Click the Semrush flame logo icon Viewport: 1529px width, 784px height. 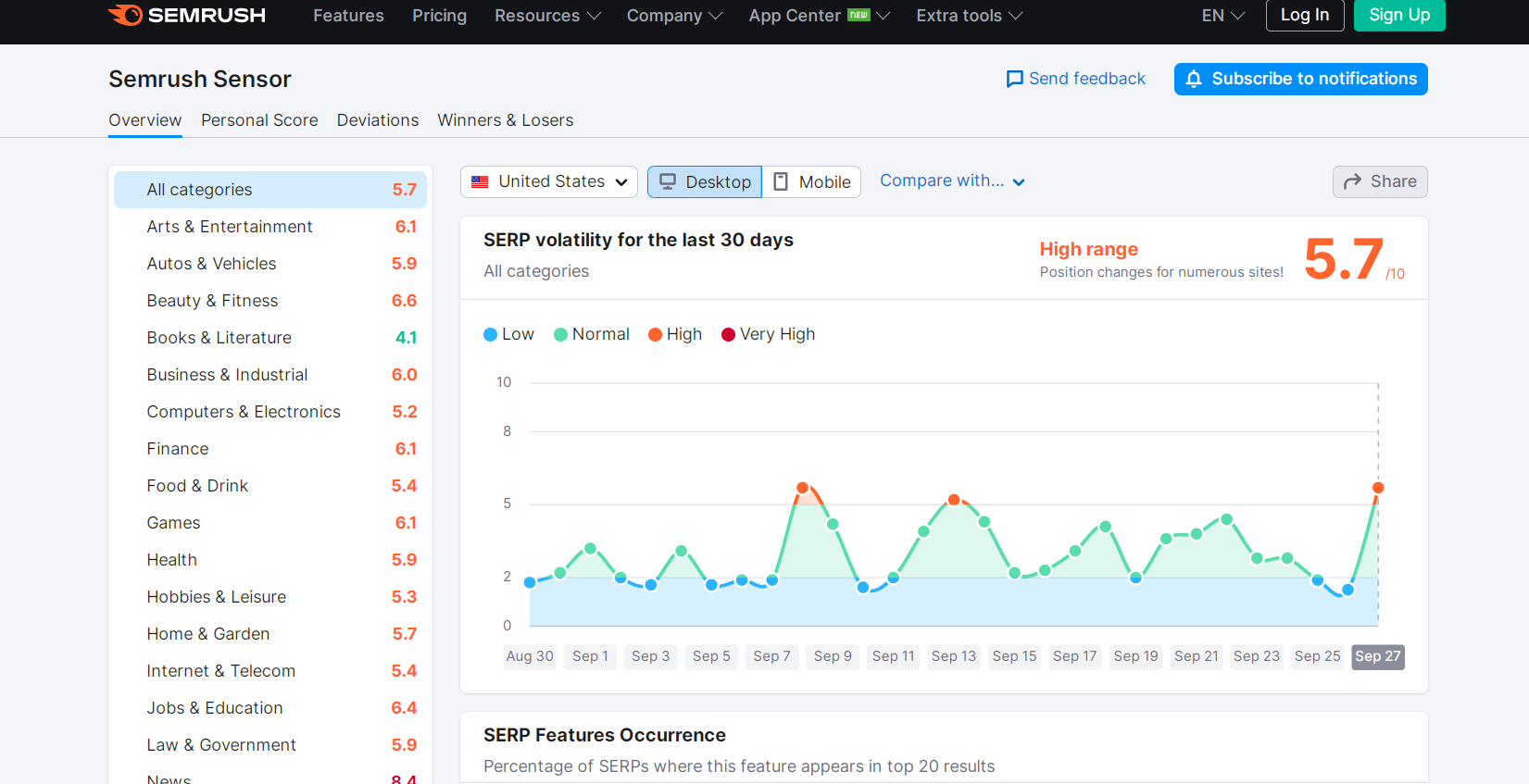tap(125, 15)
